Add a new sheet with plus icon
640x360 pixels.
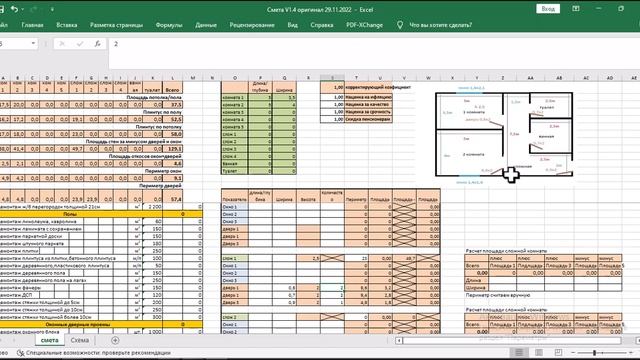[115, 340]
